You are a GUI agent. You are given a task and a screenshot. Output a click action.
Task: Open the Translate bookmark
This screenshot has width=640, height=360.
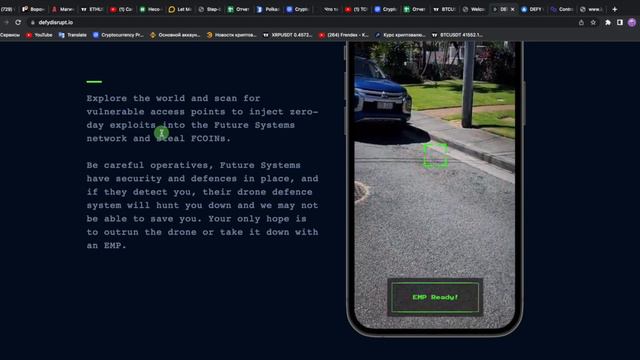coord(73,35)
